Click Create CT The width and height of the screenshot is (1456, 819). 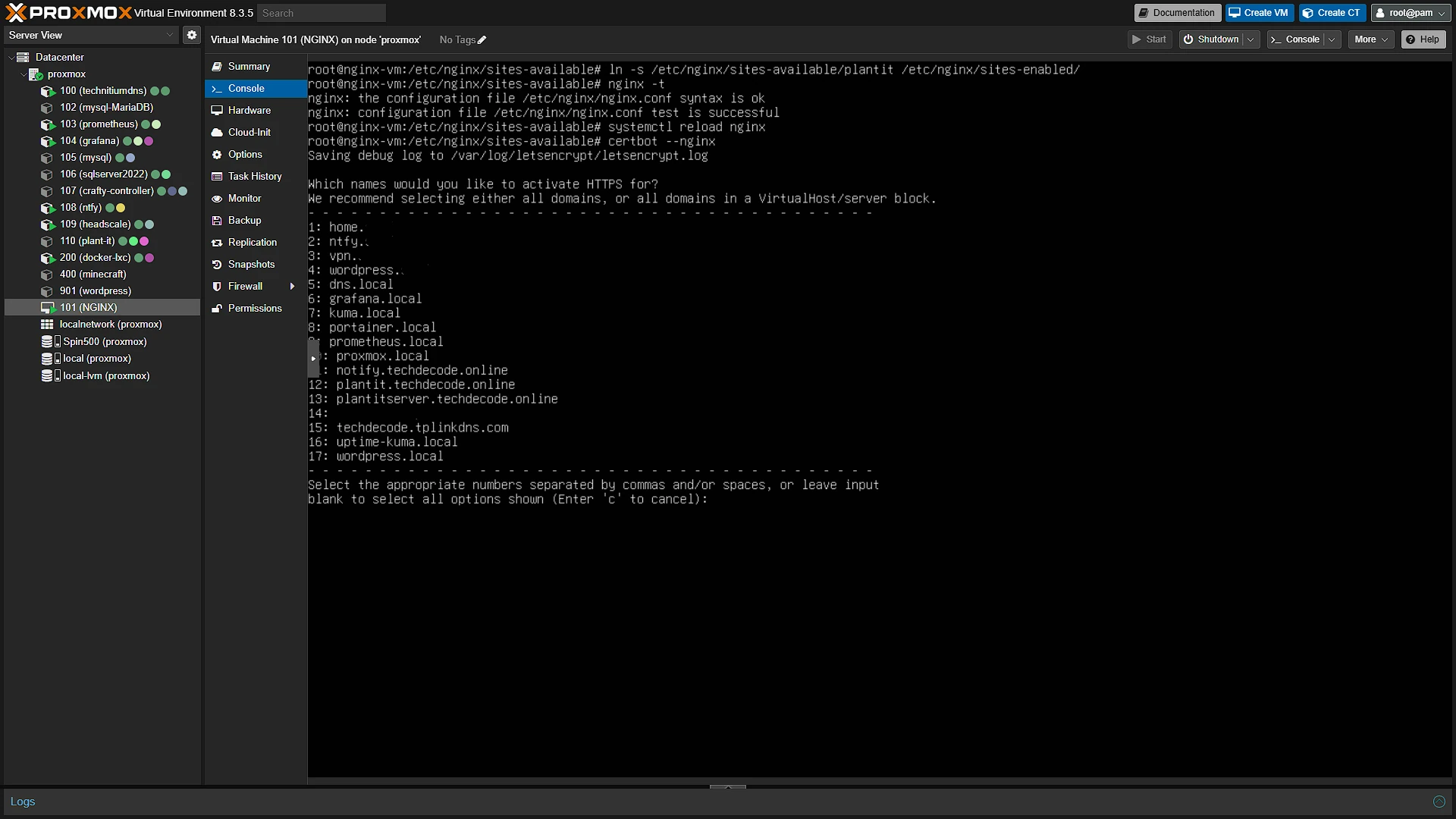(1332, 13)
